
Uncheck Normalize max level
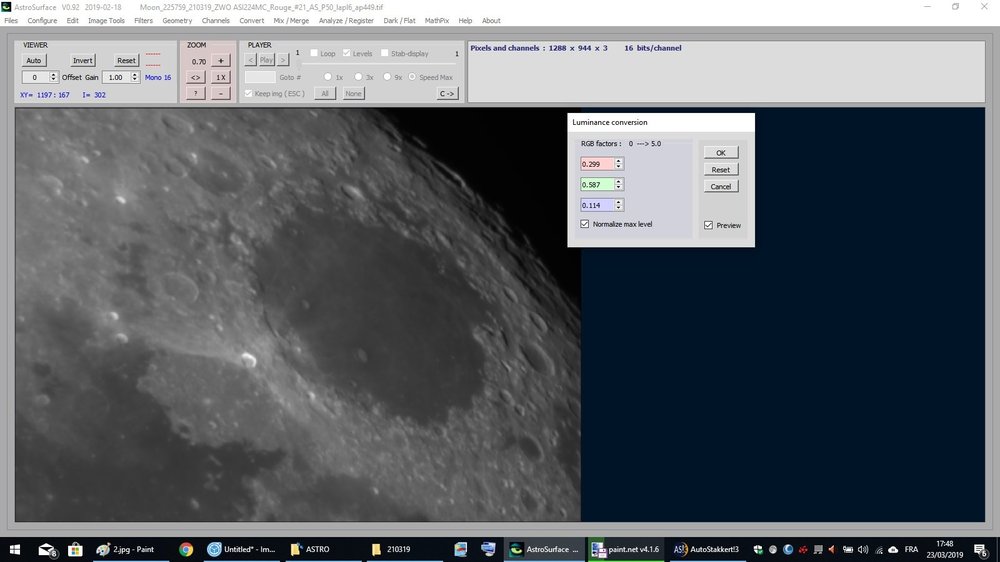click(585, 224)
